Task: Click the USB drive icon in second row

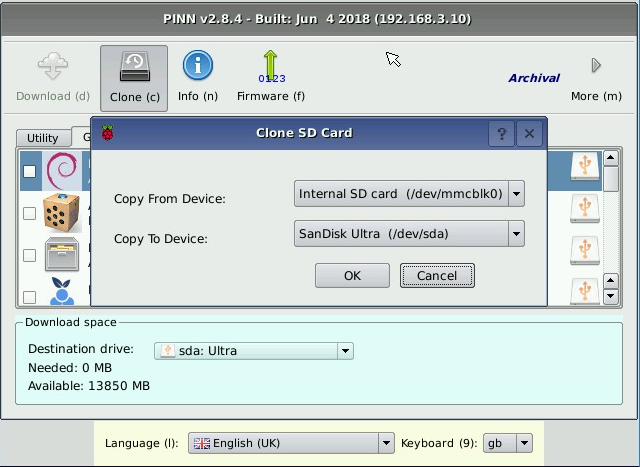Action: coord(585,209)
